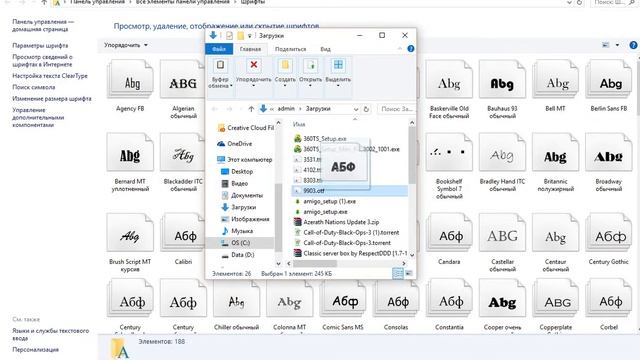The height and width of the screenshot is (360, 640).
Task: Open the Открыть ribbon dropdown
Action: 310,73
